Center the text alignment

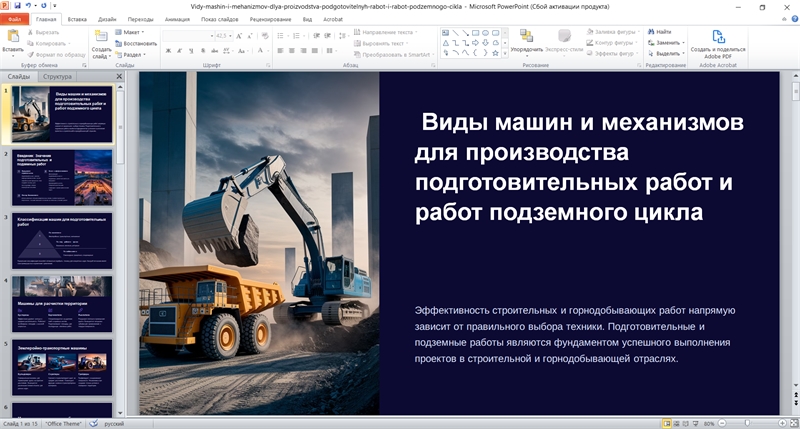click(x=292, y=51)
